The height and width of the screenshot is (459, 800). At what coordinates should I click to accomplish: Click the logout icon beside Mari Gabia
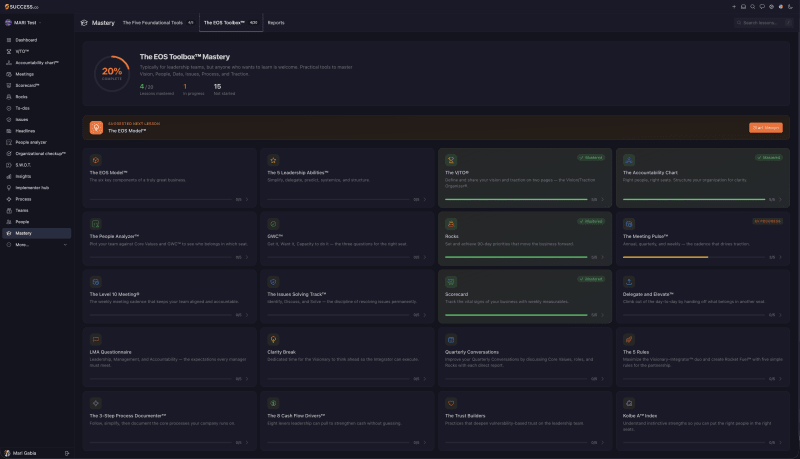67,453
